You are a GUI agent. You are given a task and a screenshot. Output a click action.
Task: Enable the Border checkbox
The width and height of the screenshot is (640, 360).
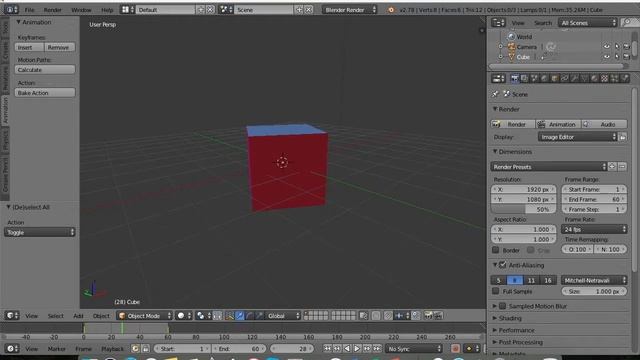pyautogui.click(x=496, y=250)
